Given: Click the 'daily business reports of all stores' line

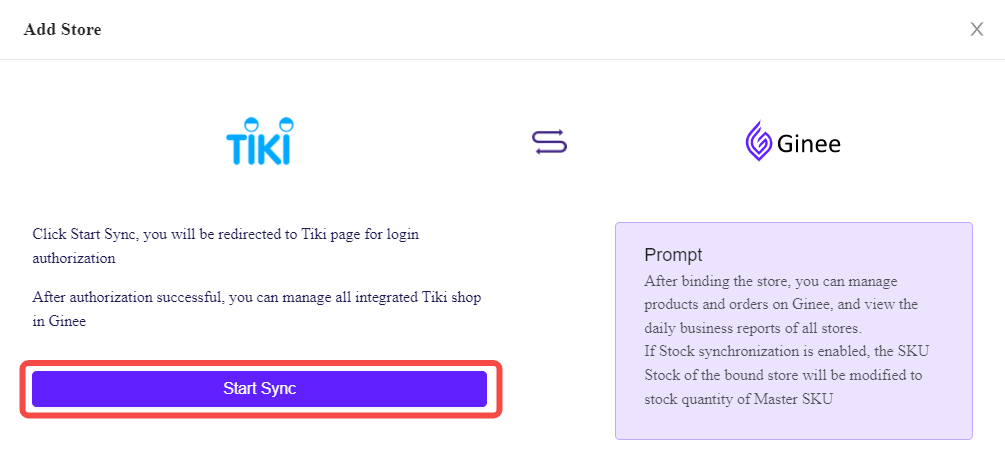Looking at the screenshot, I should (x=754, y=328).
